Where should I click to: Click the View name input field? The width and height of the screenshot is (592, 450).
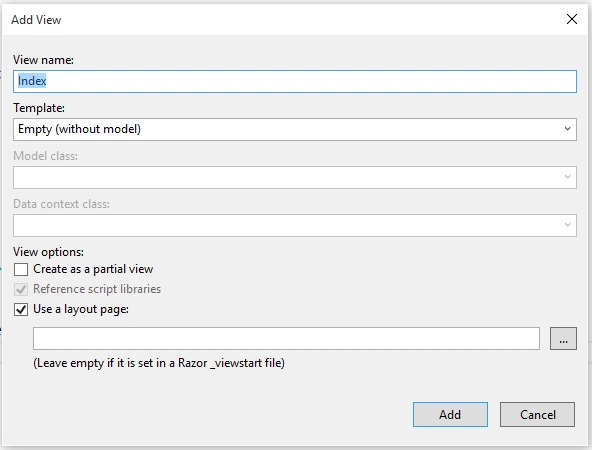tap(295, 81)
